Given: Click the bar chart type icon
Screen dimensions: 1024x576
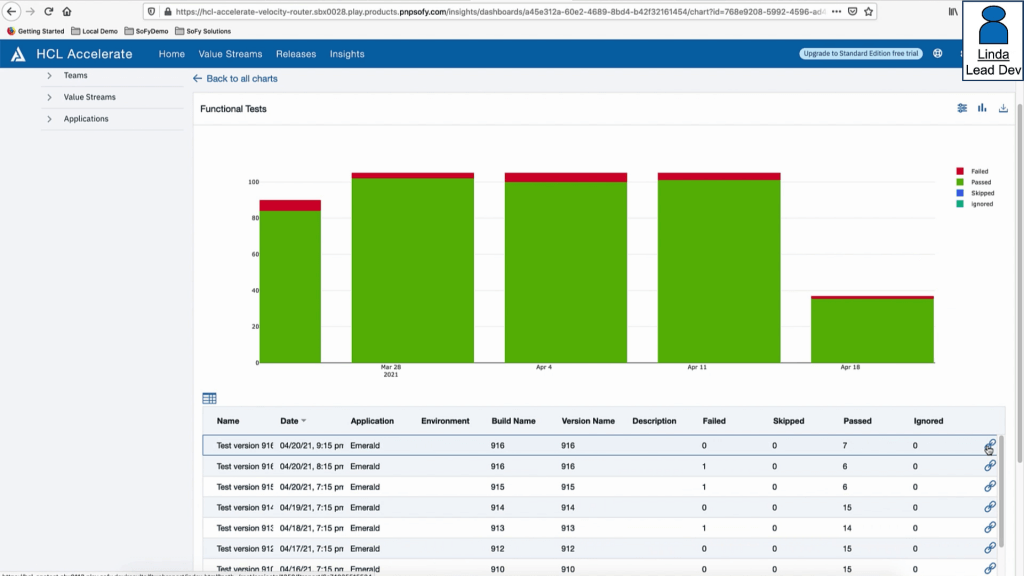Looking at the screenshot, I should (x=982, y=108).
